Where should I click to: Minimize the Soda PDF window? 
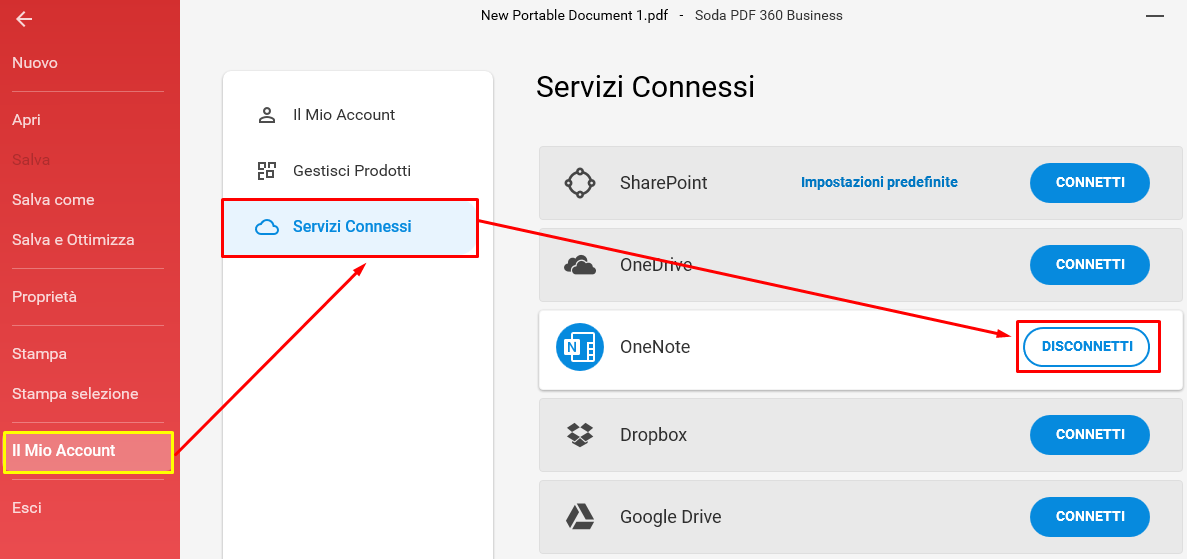1155,15
